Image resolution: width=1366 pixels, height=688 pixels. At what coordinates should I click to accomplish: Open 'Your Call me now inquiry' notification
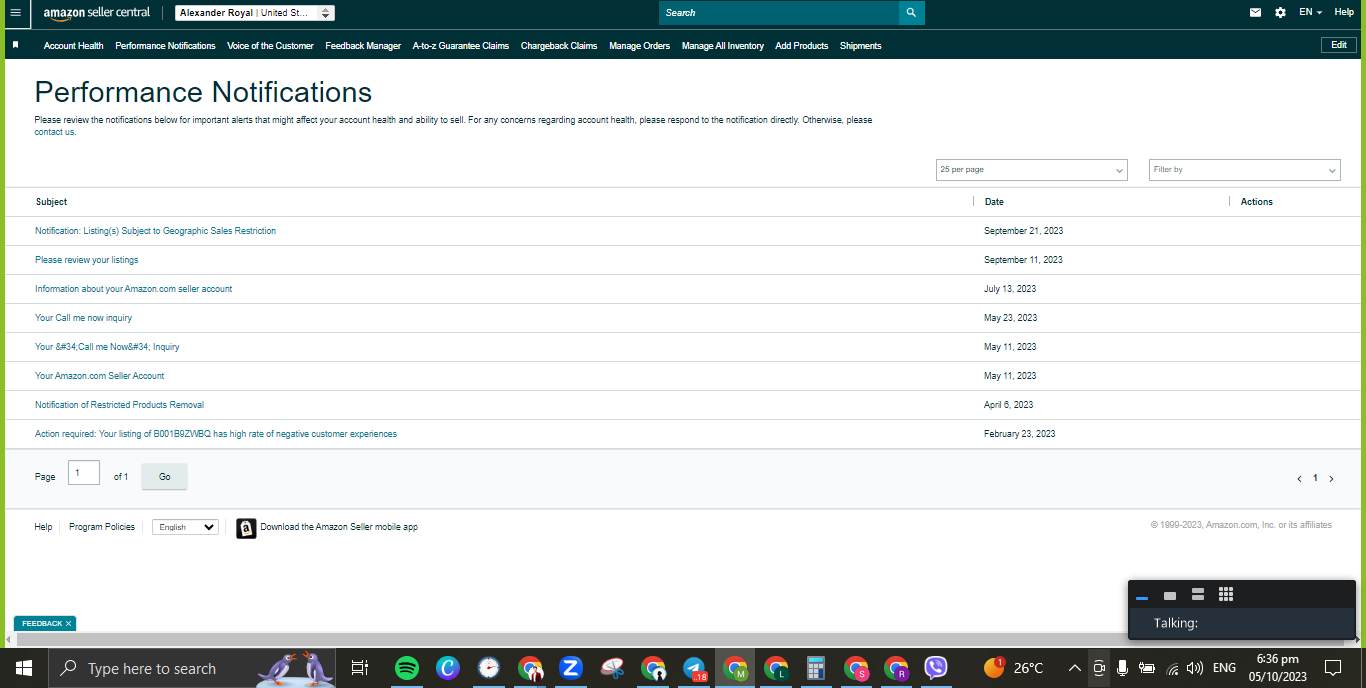pos(84,318)
